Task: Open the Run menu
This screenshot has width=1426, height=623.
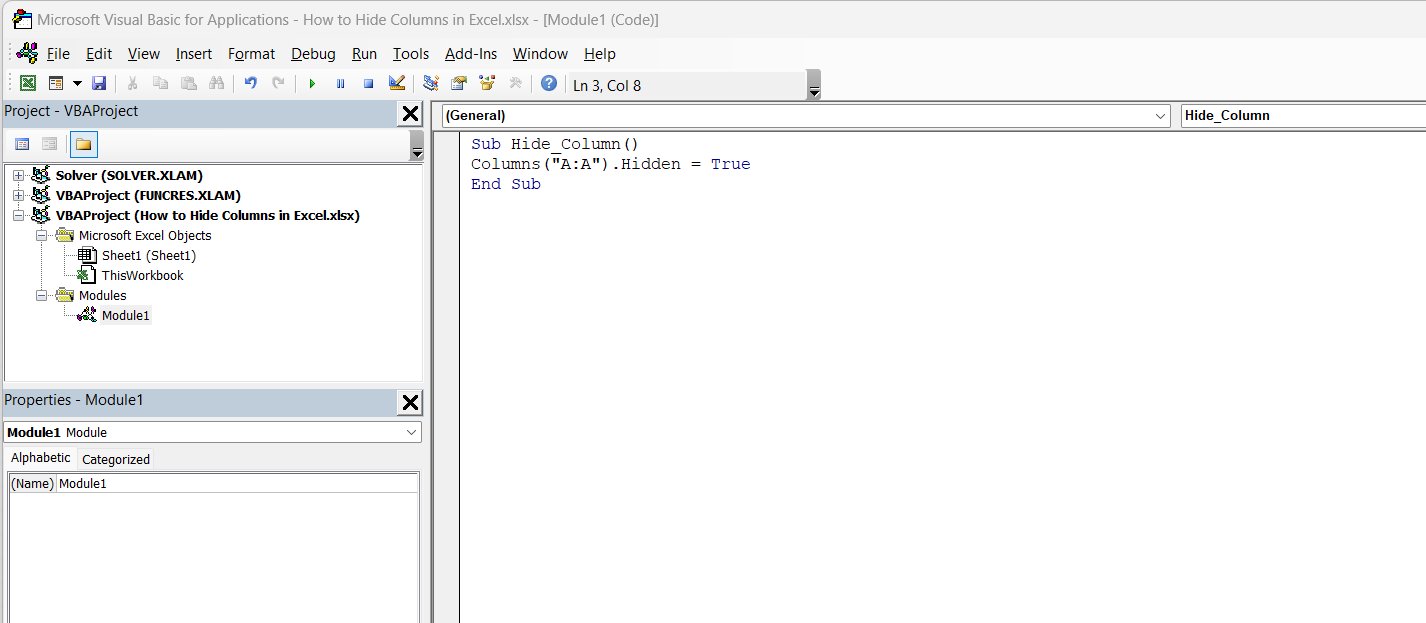Action: coord(365,54)
